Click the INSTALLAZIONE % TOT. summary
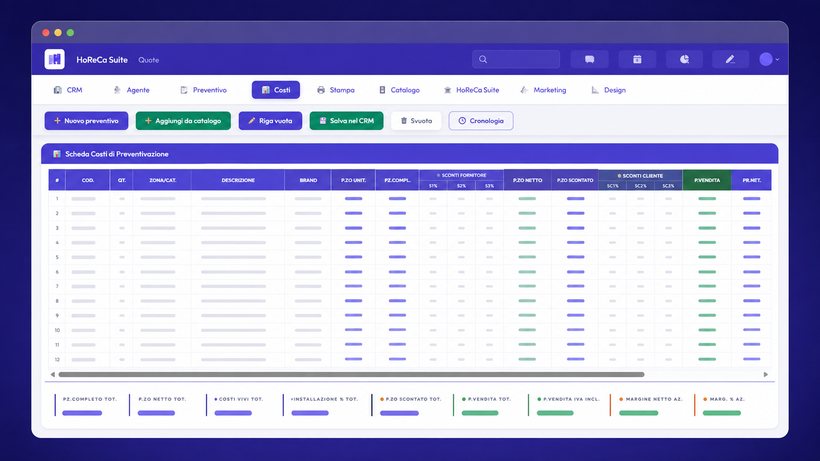820x461 pixels. [322, 405]
